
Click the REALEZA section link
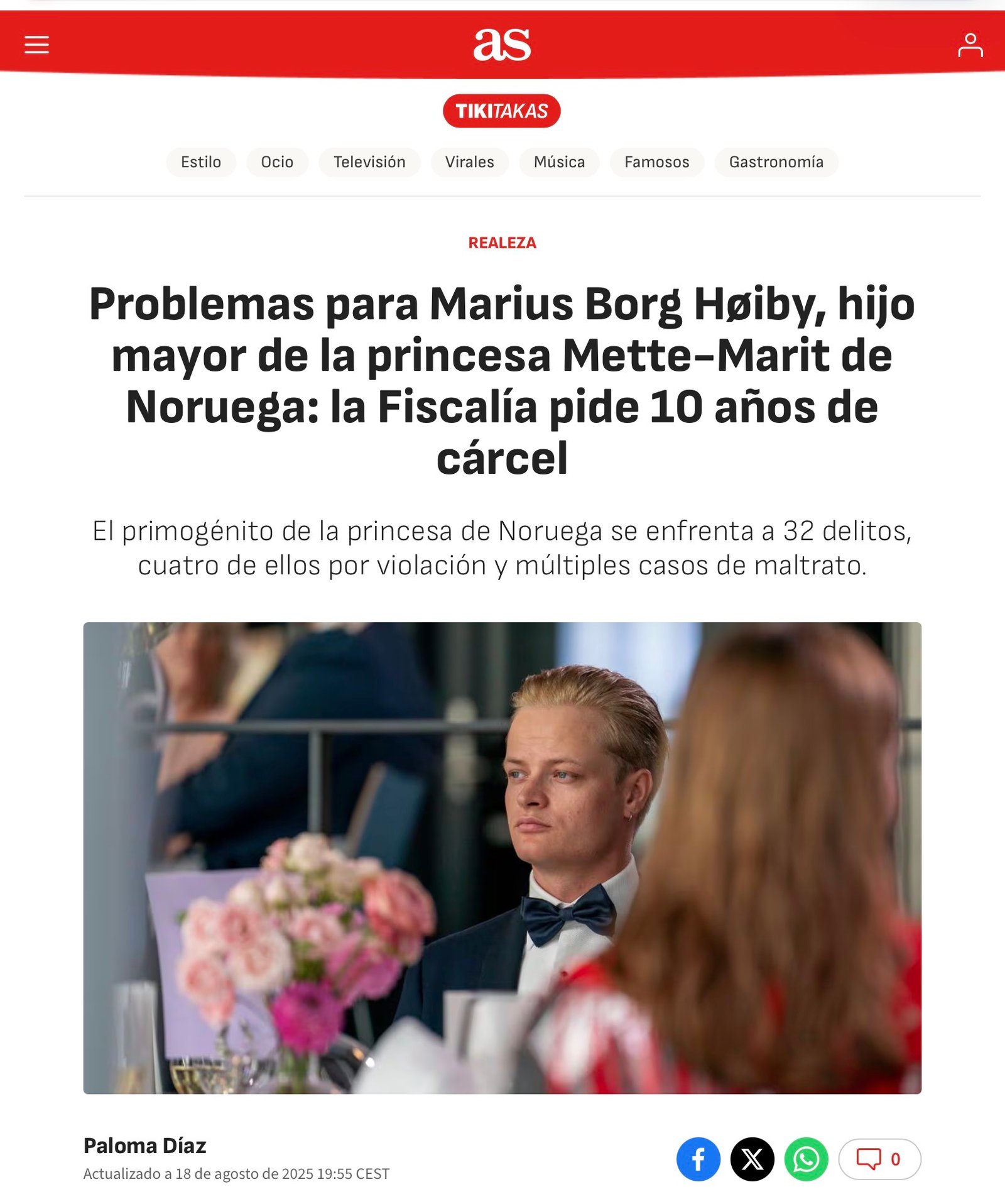click(x=502, y=243)
